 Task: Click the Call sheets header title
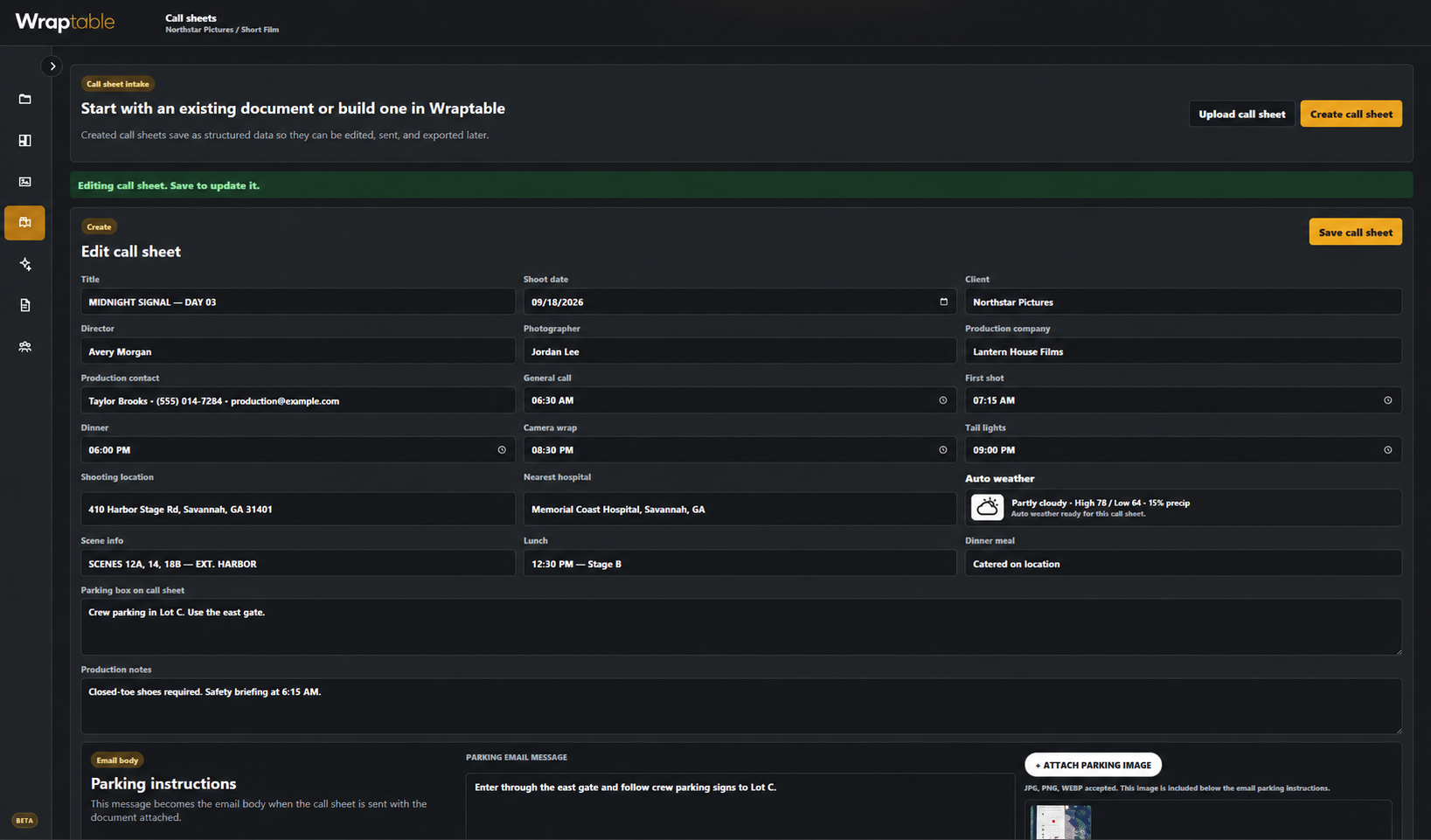coord(191,17)
